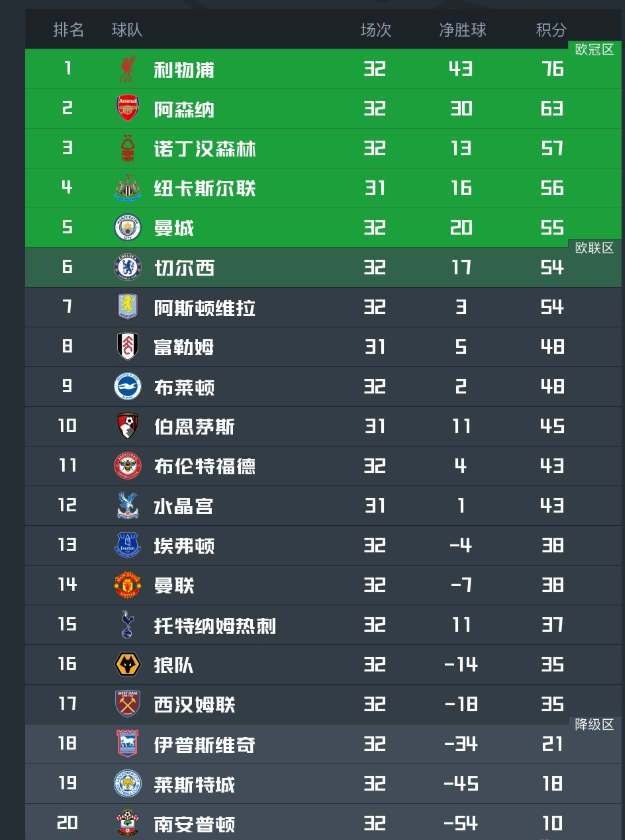This screenshot has width=625, height=840.
Task: Click the Tottenham cockerel logo
Action: pyautogui.click(x=127, y=625)
